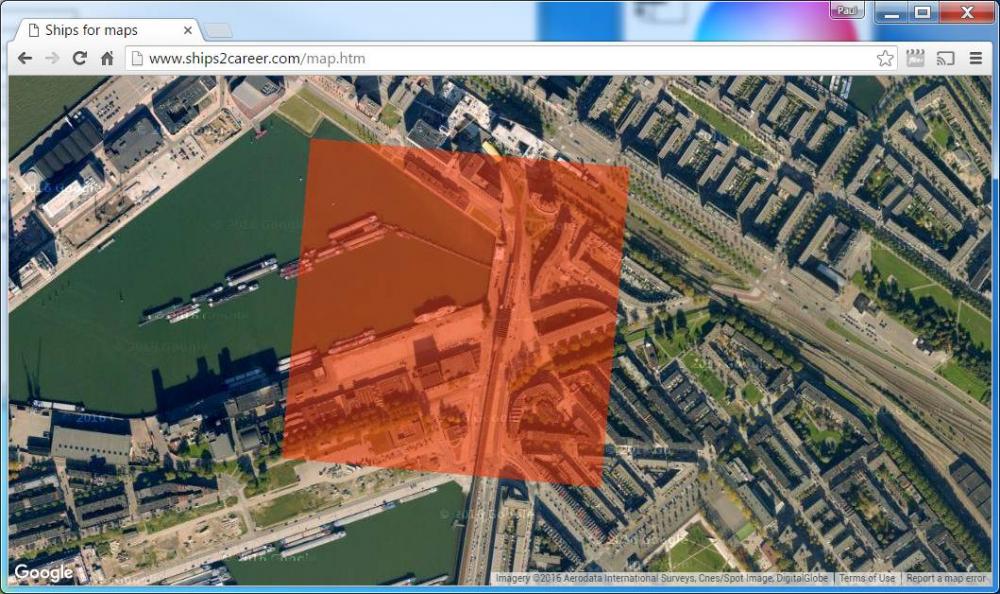This screenshot has width=1000, height=594.
Task: Open the browser home page
Action: (x=107, y=58)
